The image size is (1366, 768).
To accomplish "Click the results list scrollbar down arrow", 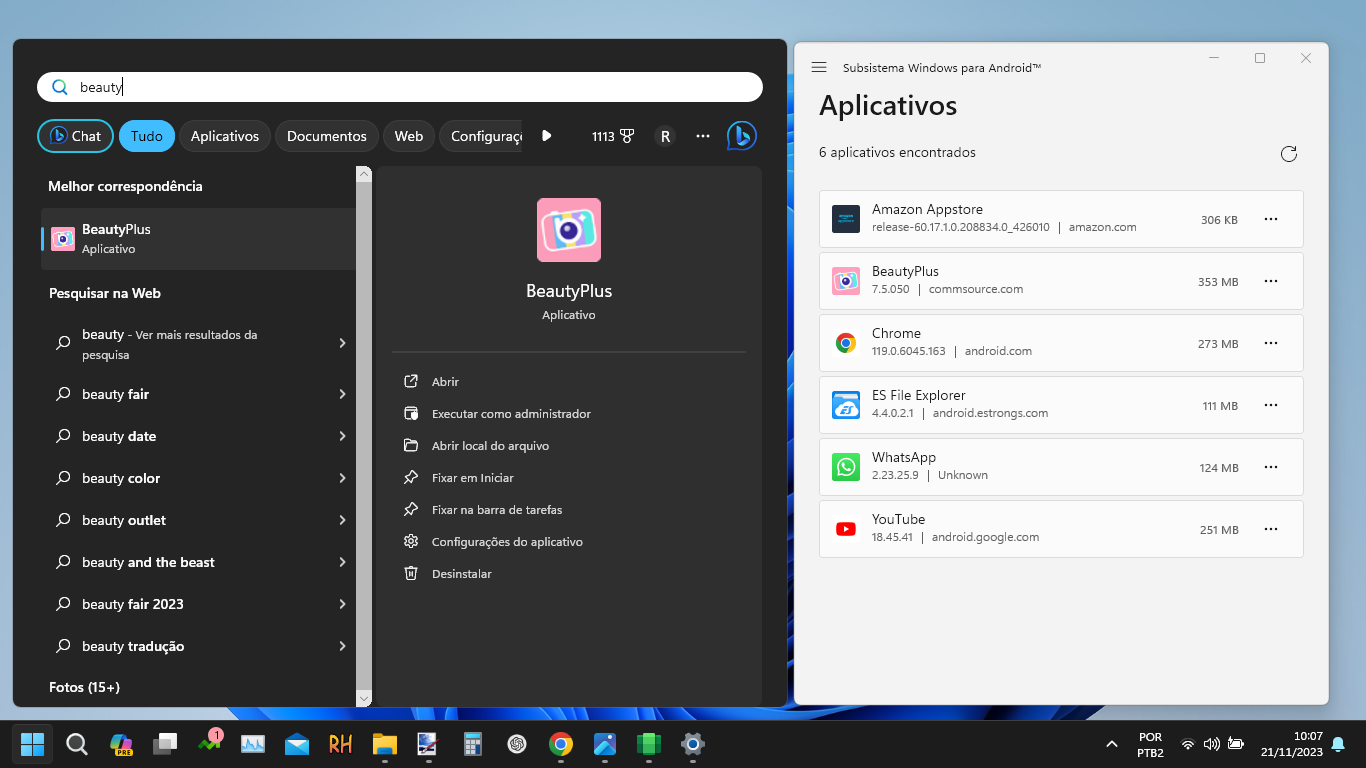I will coord(364,698).
